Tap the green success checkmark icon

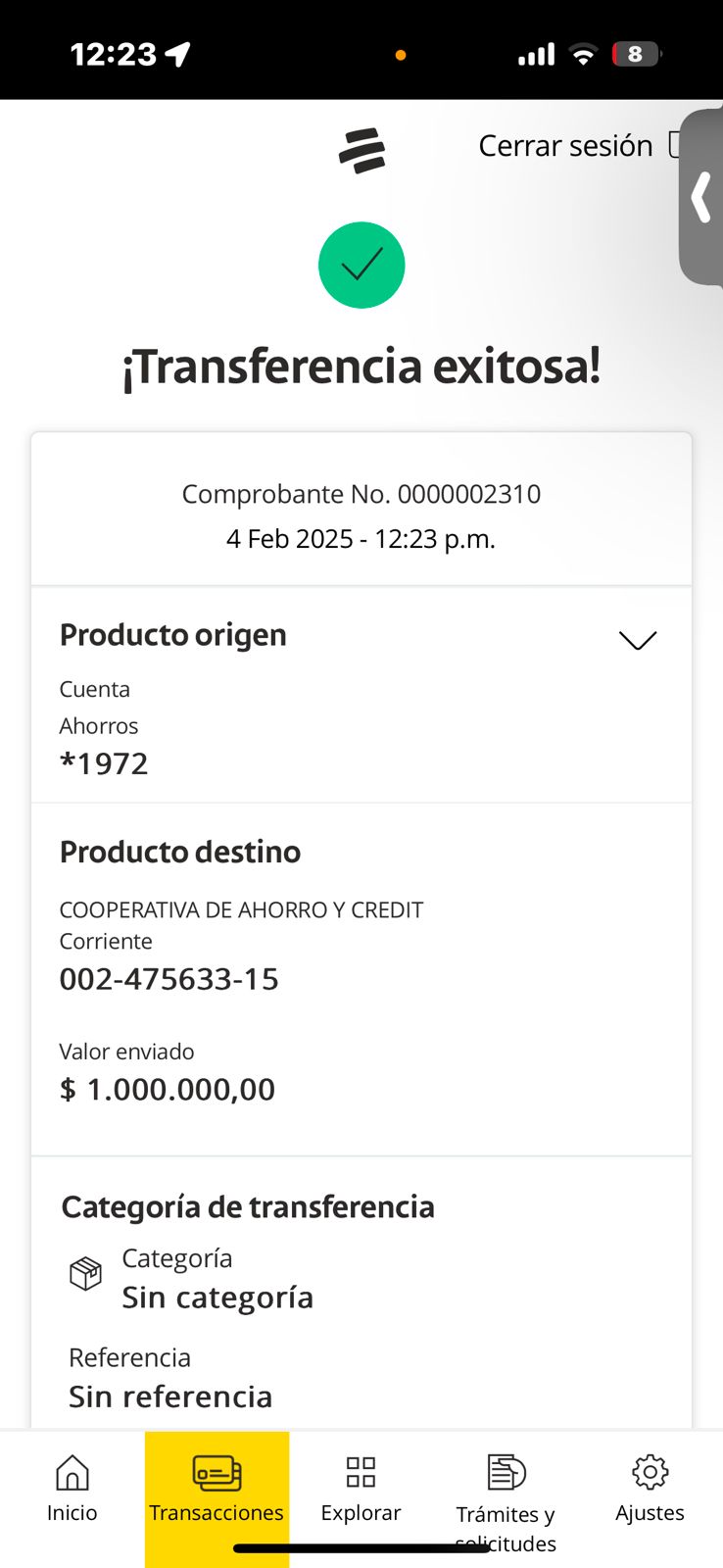[x=361, y=266]
